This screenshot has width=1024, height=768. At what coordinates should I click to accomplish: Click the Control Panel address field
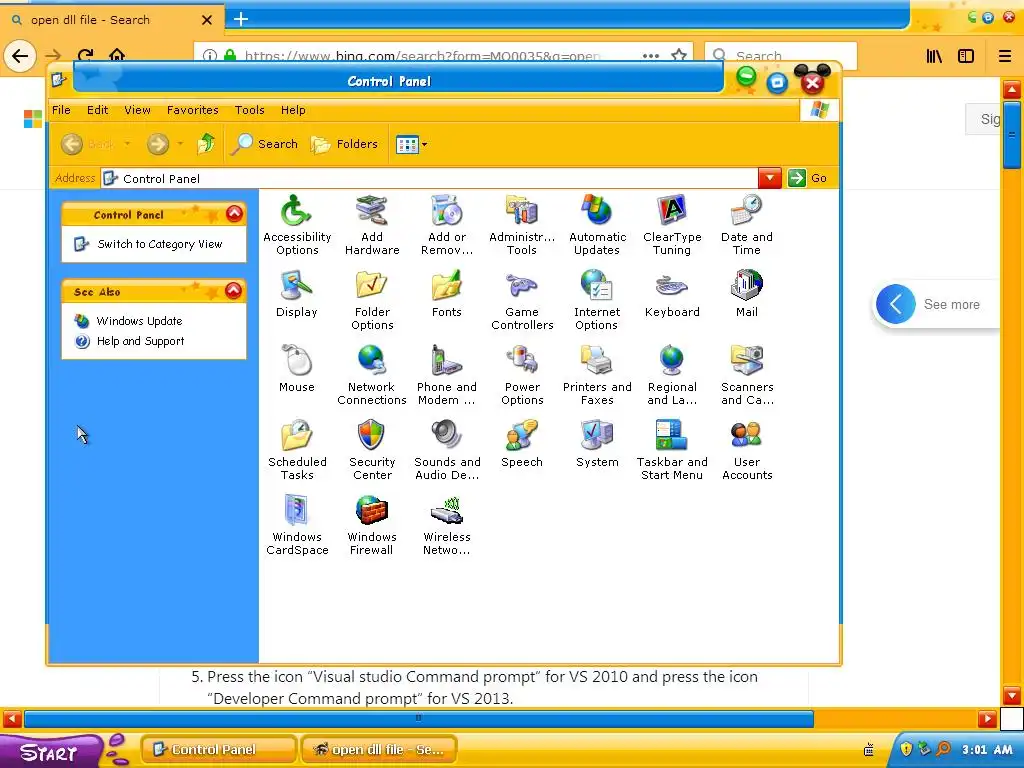point(429,178)
